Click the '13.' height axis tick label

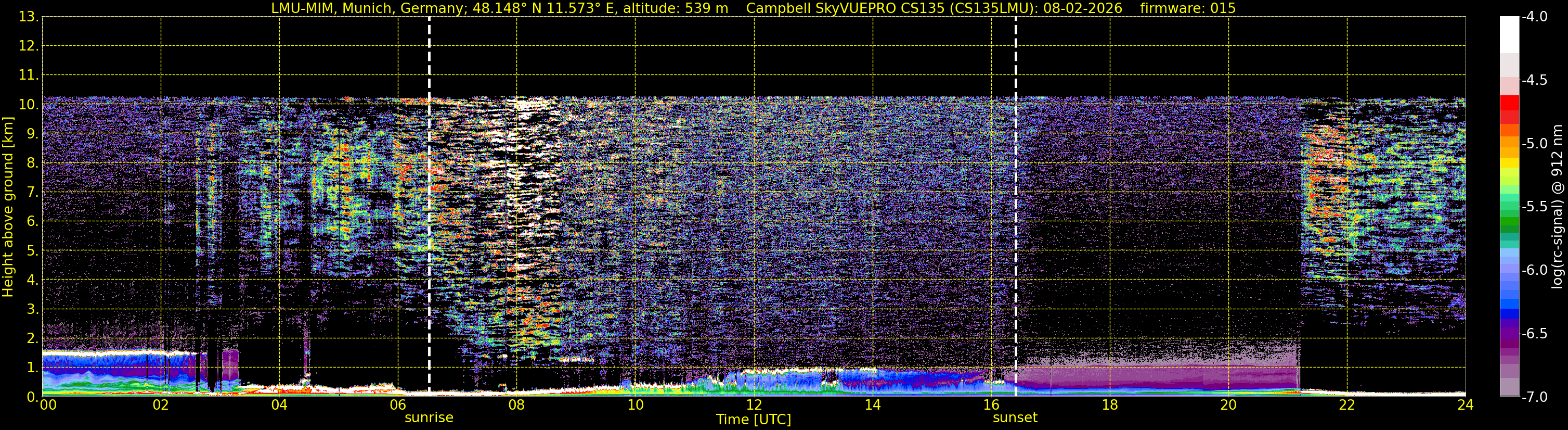click(x=28, y=17)
